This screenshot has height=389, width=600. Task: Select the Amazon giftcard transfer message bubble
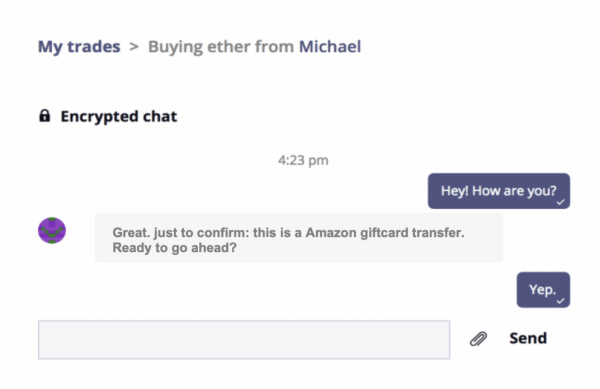pos(299,238)
